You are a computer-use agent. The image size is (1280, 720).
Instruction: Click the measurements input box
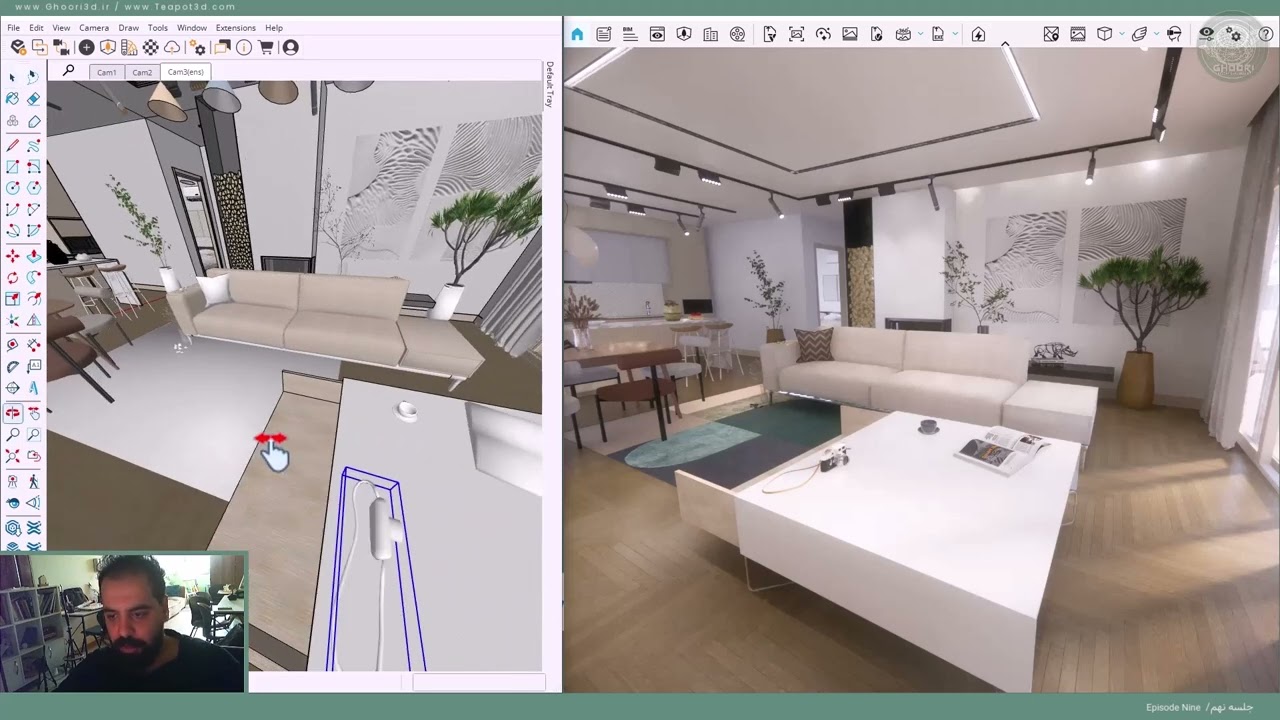click(x=478, y=682)
